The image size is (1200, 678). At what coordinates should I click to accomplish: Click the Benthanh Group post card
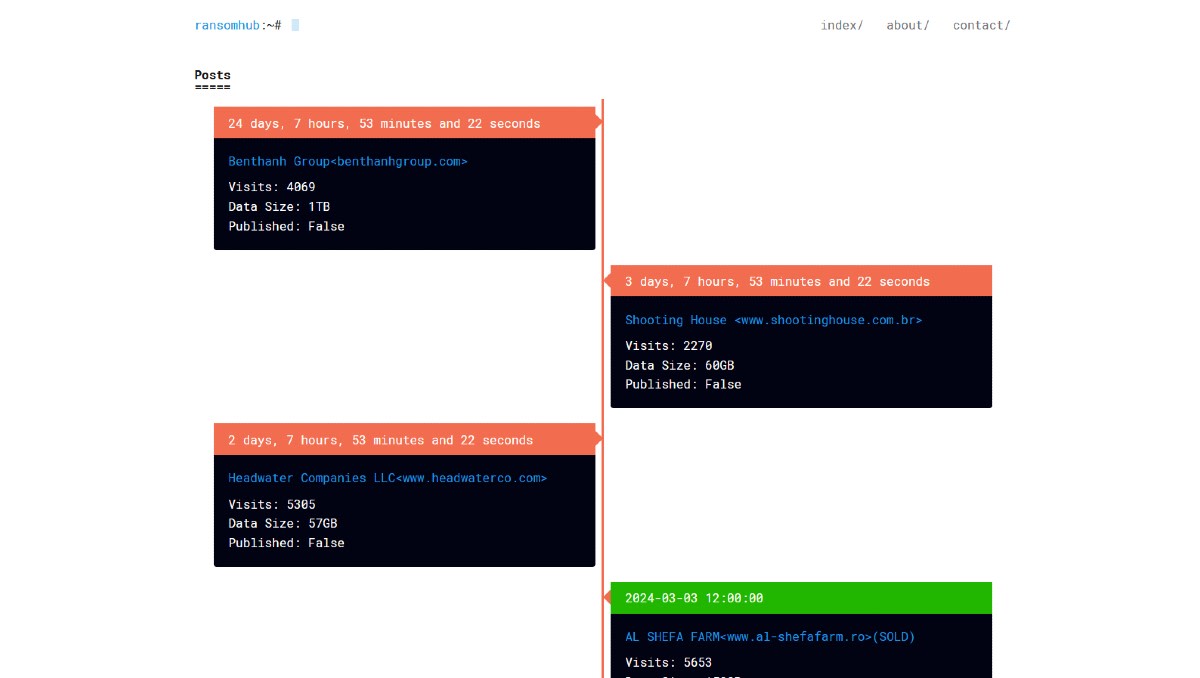404,193
